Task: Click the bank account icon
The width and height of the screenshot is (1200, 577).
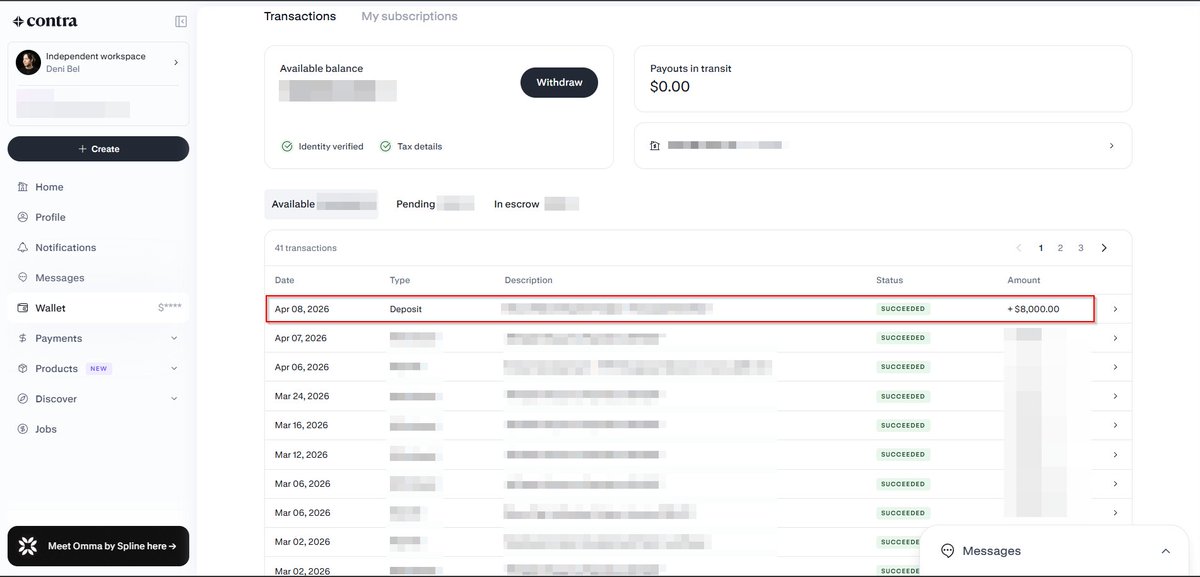Action: coord(655,146)
